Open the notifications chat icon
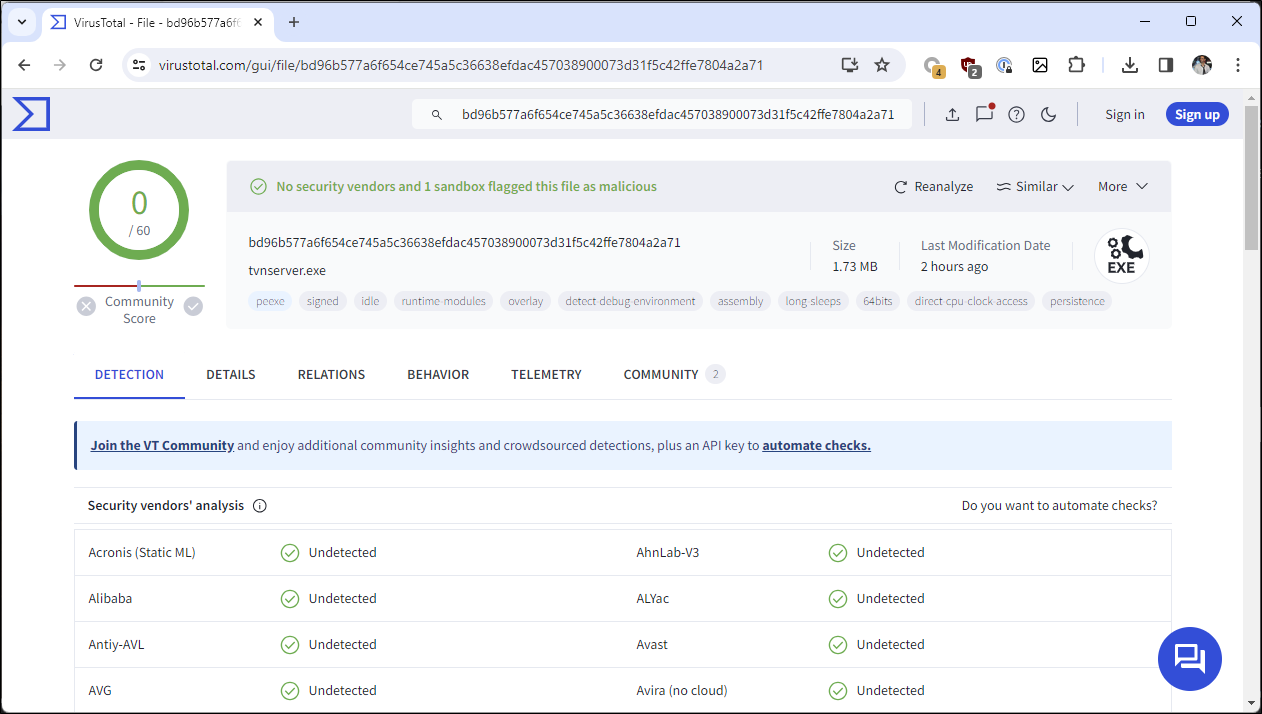Viewport: 1262px width, 714px height. coord(984,114)
